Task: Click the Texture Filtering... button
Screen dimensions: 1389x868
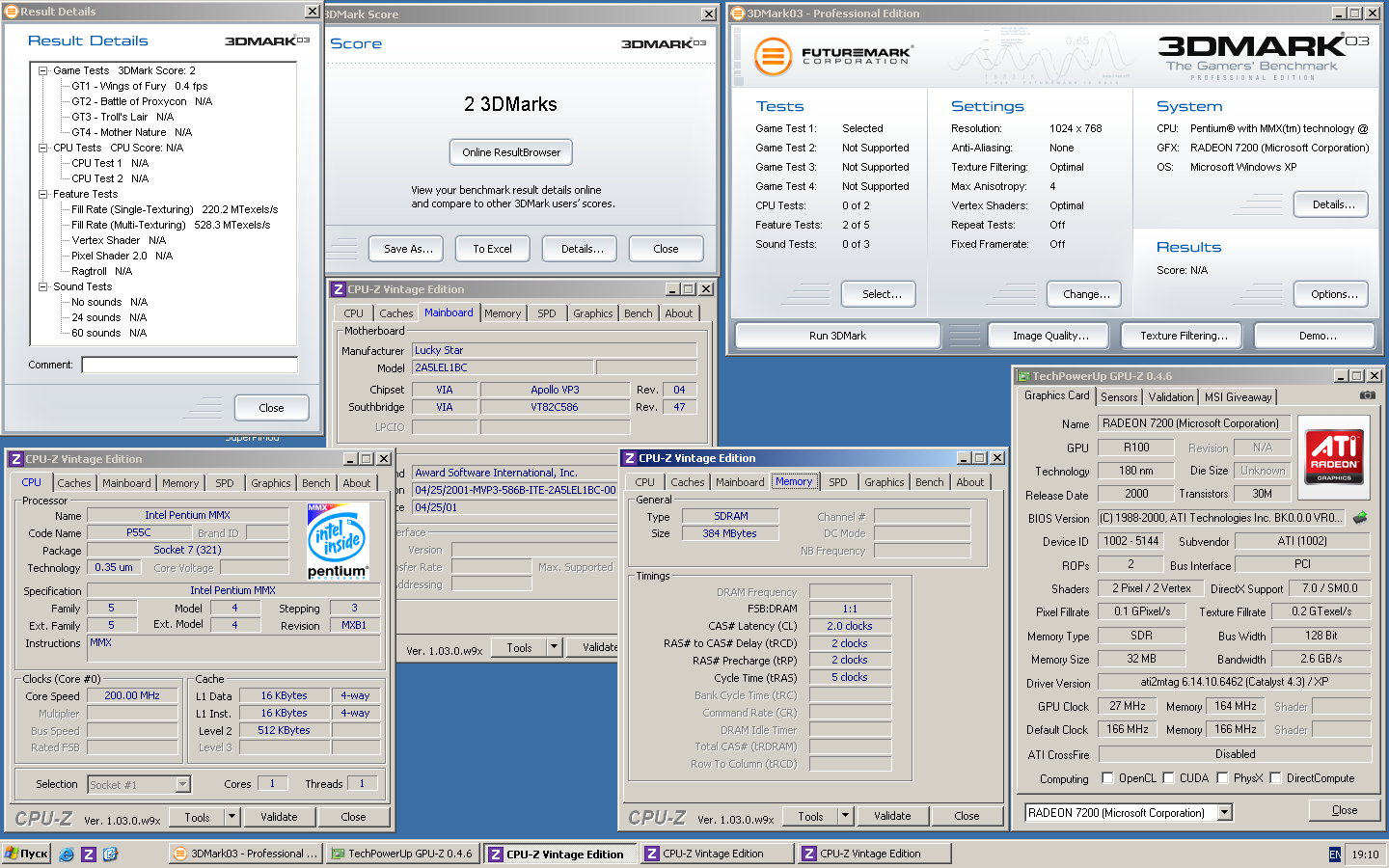Action: [1184, 336]
